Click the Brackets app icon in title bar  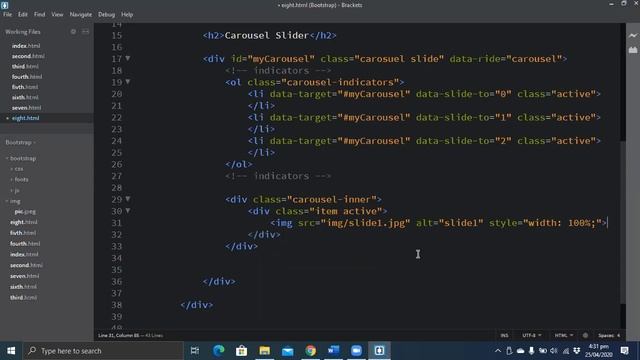[5, 5]
